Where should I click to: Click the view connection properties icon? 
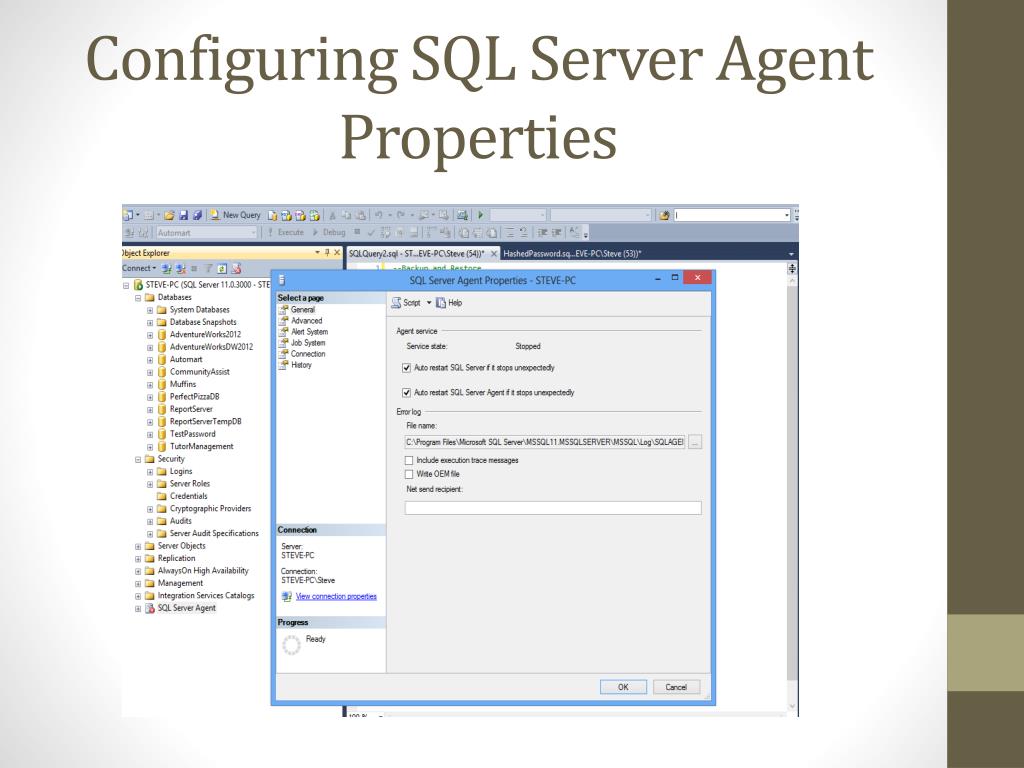pos(286,596)
